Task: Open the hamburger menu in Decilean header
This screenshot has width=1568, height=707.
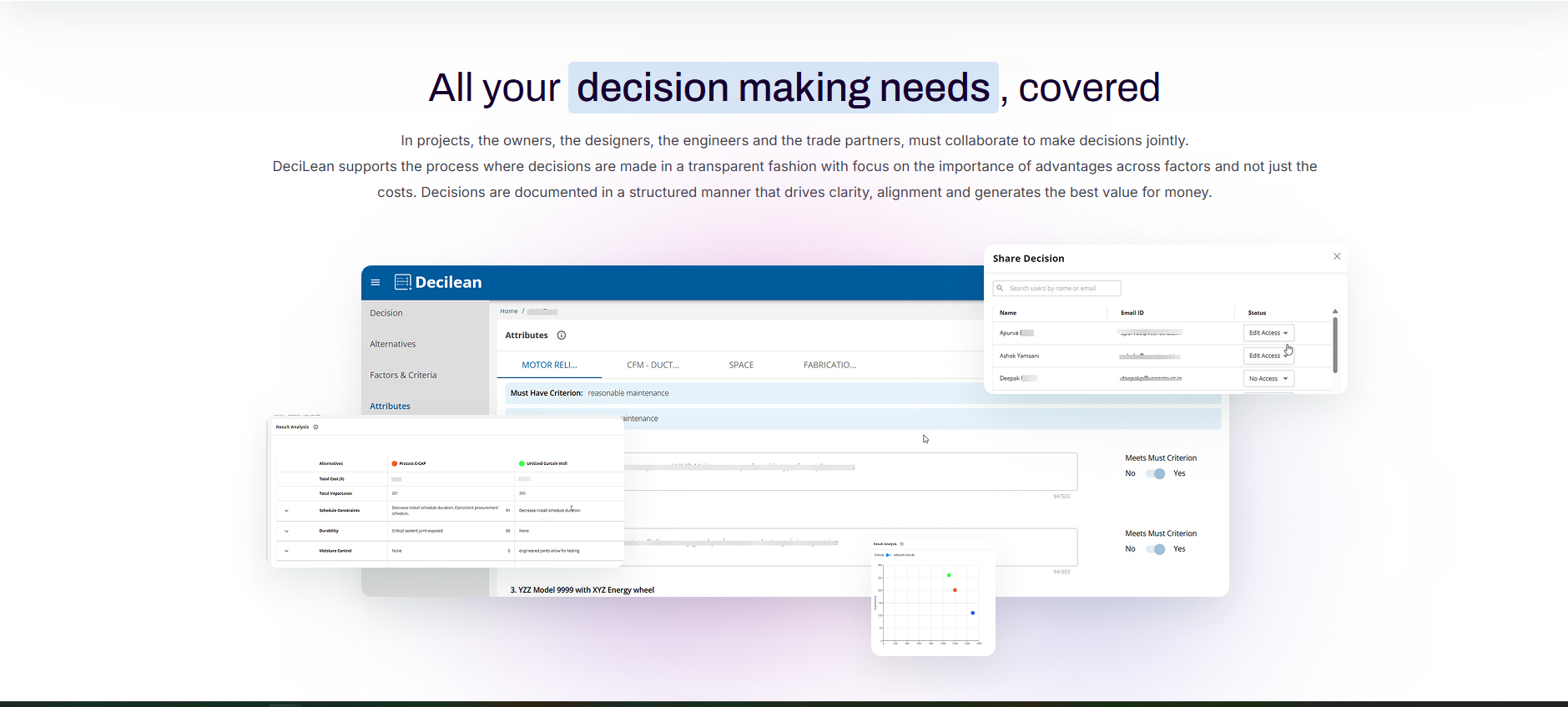Action: tap(376, 282)
